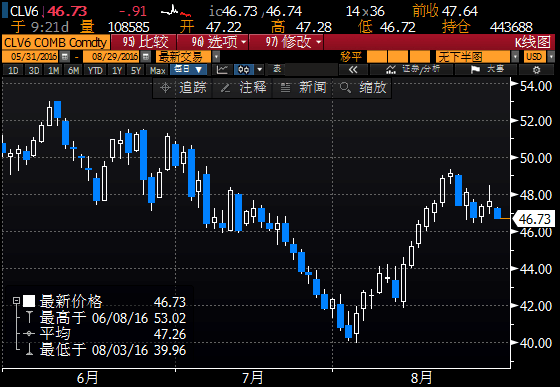
Task: Open the 无下半图 lower chart dropdown
Action: coord(515,57)
